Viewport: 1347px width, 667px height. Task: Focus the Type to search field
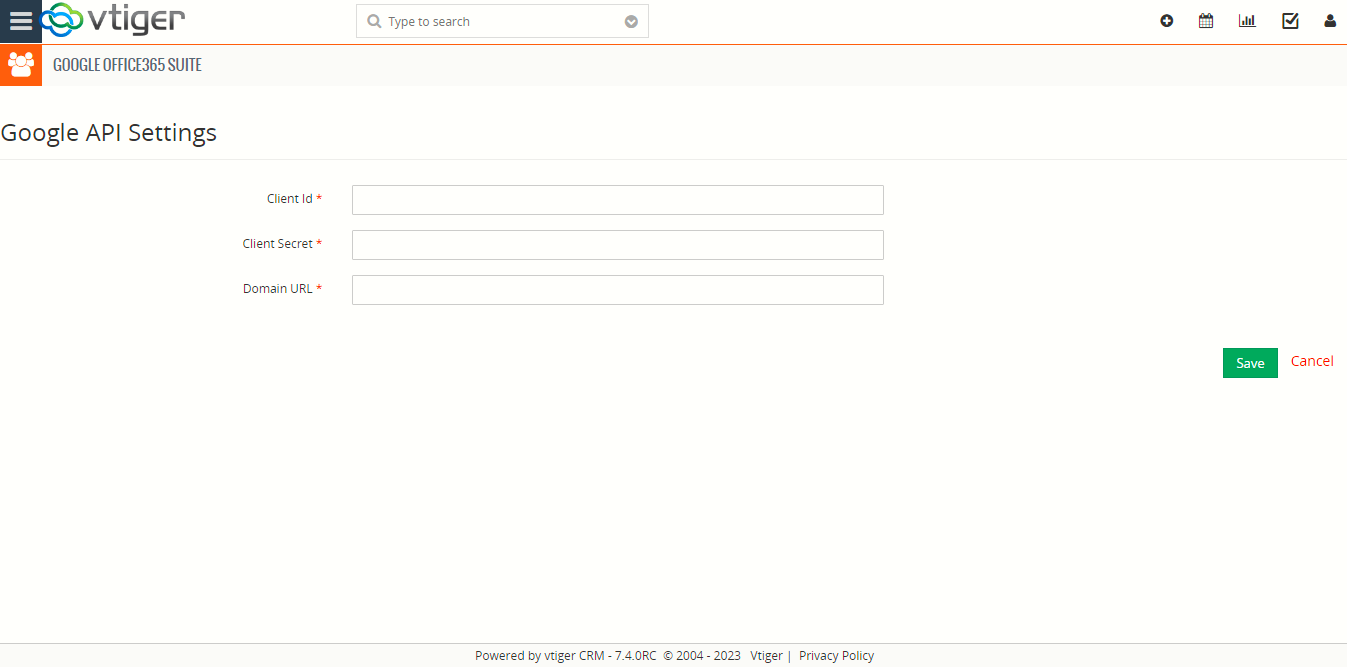pyautogui.click(x=502, y=21)
